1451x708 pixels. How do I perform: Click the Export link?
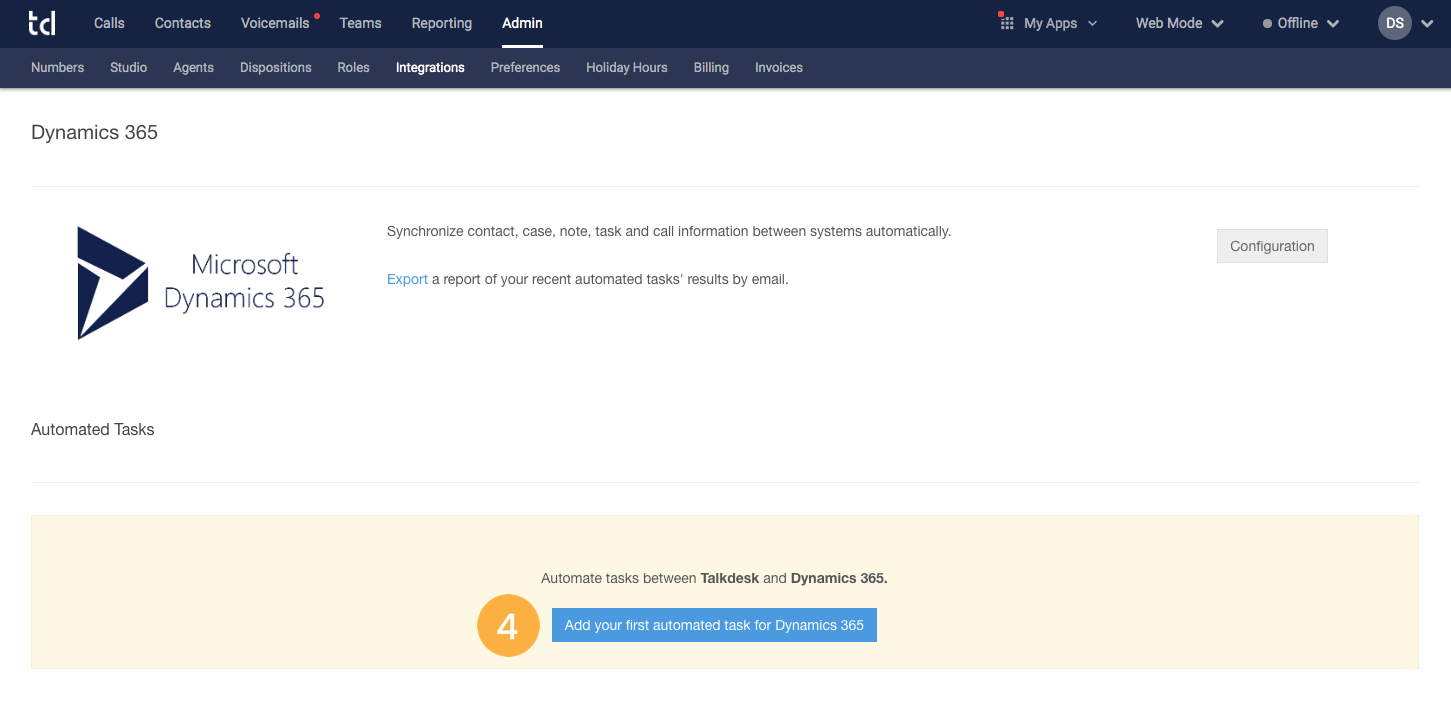pos(407,279)
